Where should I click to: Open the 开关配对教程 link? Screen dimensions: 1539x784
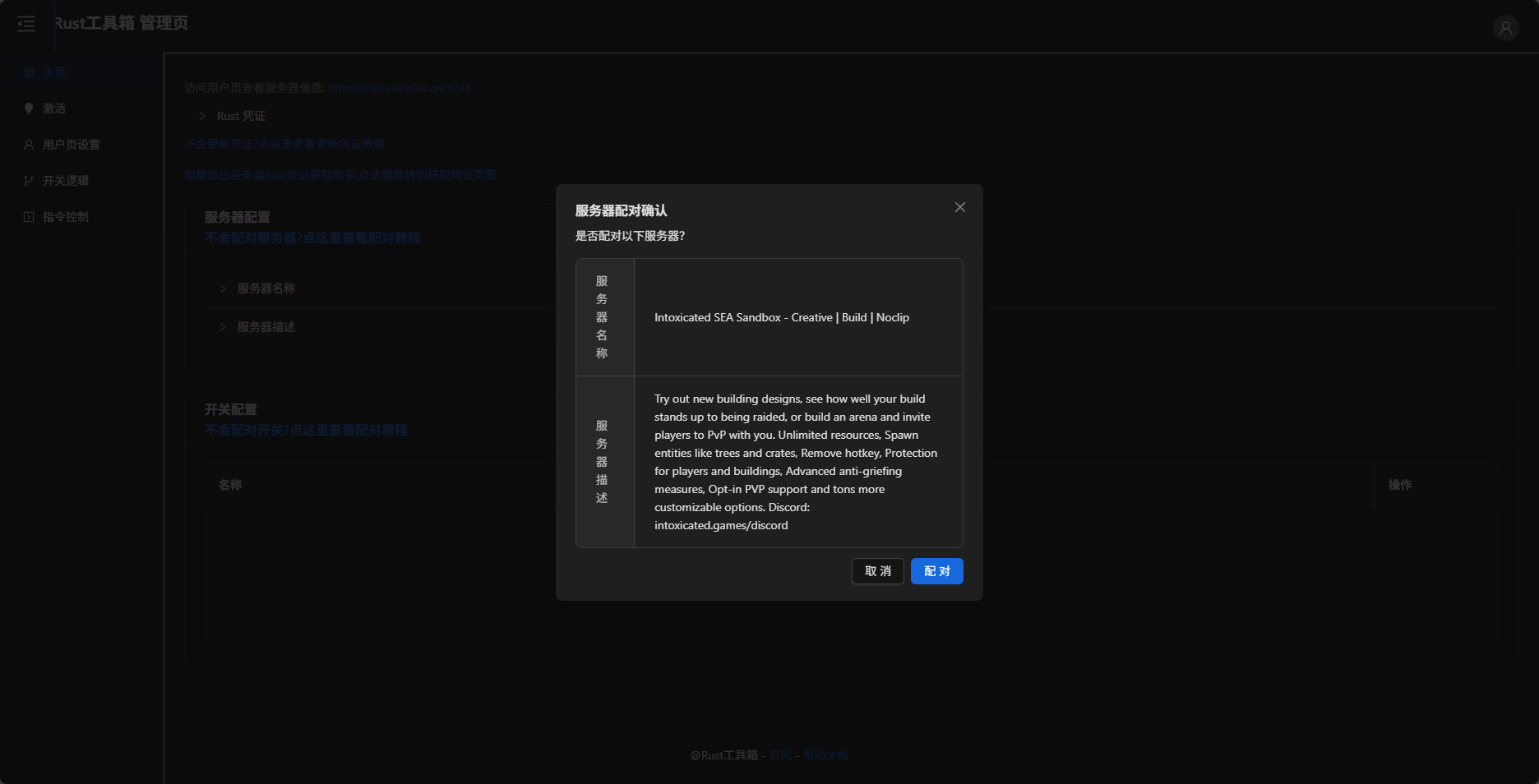point(306,430)
